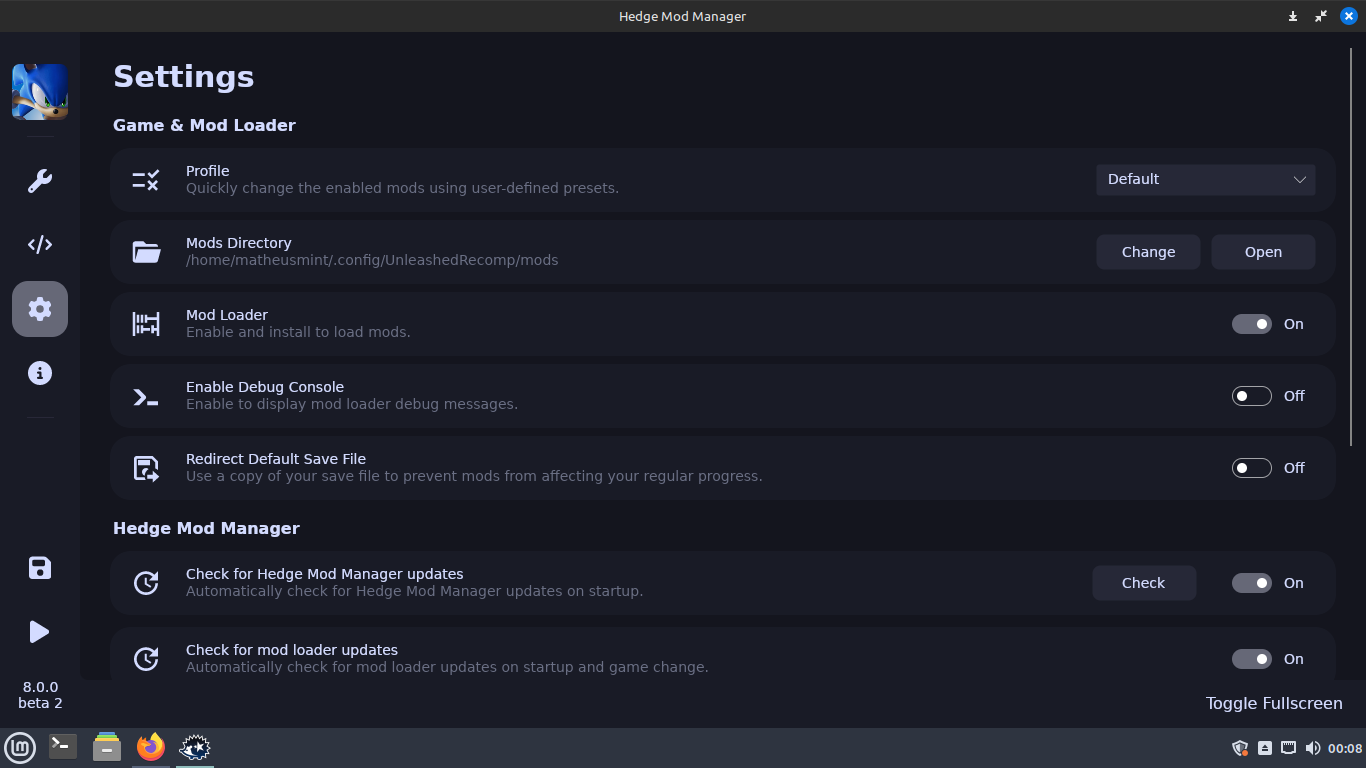
Task: Click the Toggle Fullscreen text
Action: 1274,703
